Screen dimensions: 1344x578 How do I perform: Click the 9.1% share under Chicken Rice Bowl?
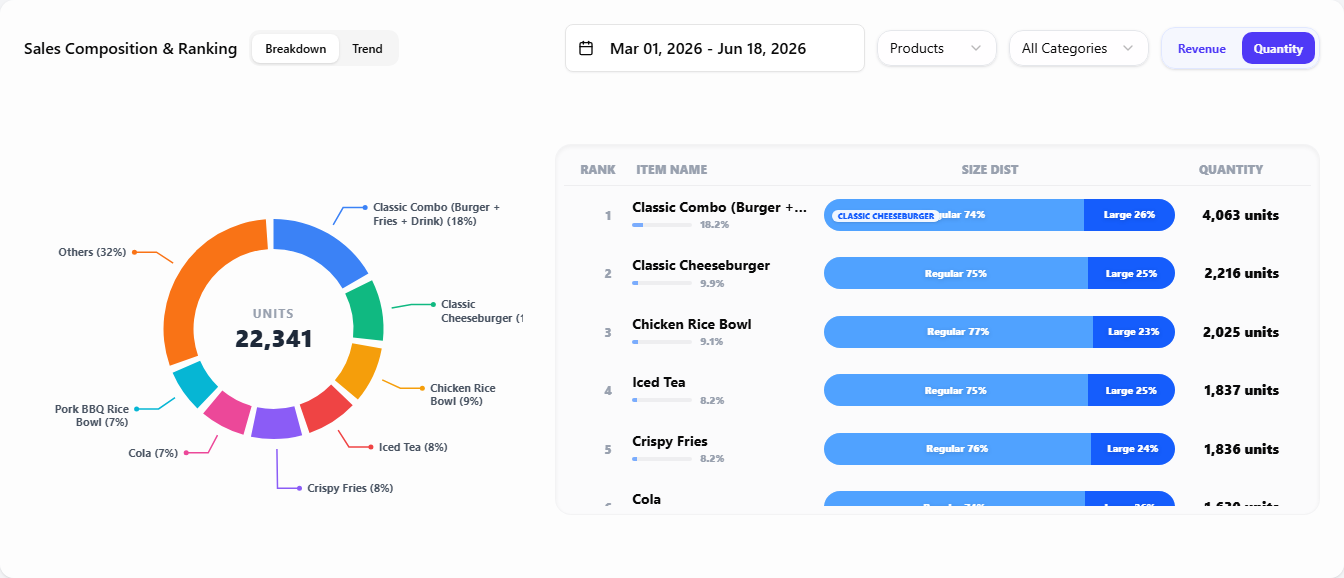(711, 342)
